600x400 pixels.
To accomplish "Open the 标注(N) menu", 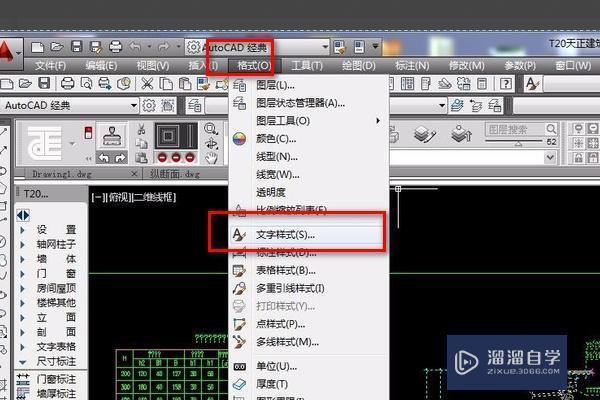I will 412,66.
